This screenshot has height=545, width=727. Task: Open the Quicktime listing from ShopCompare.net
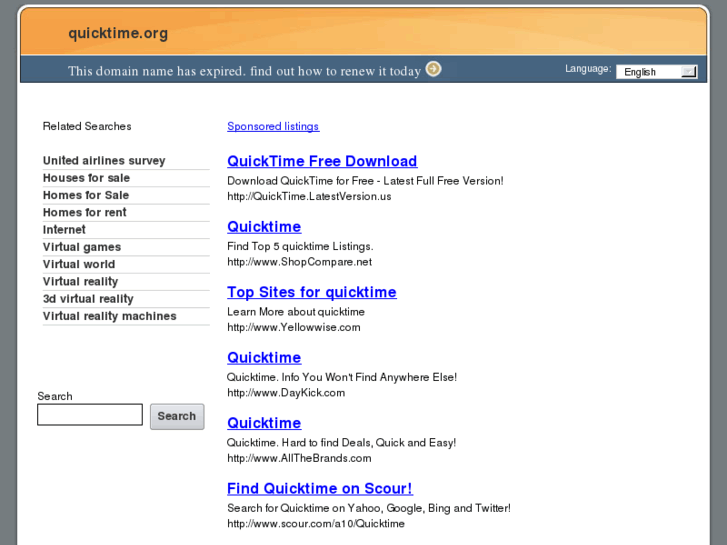tap(264, 227)
